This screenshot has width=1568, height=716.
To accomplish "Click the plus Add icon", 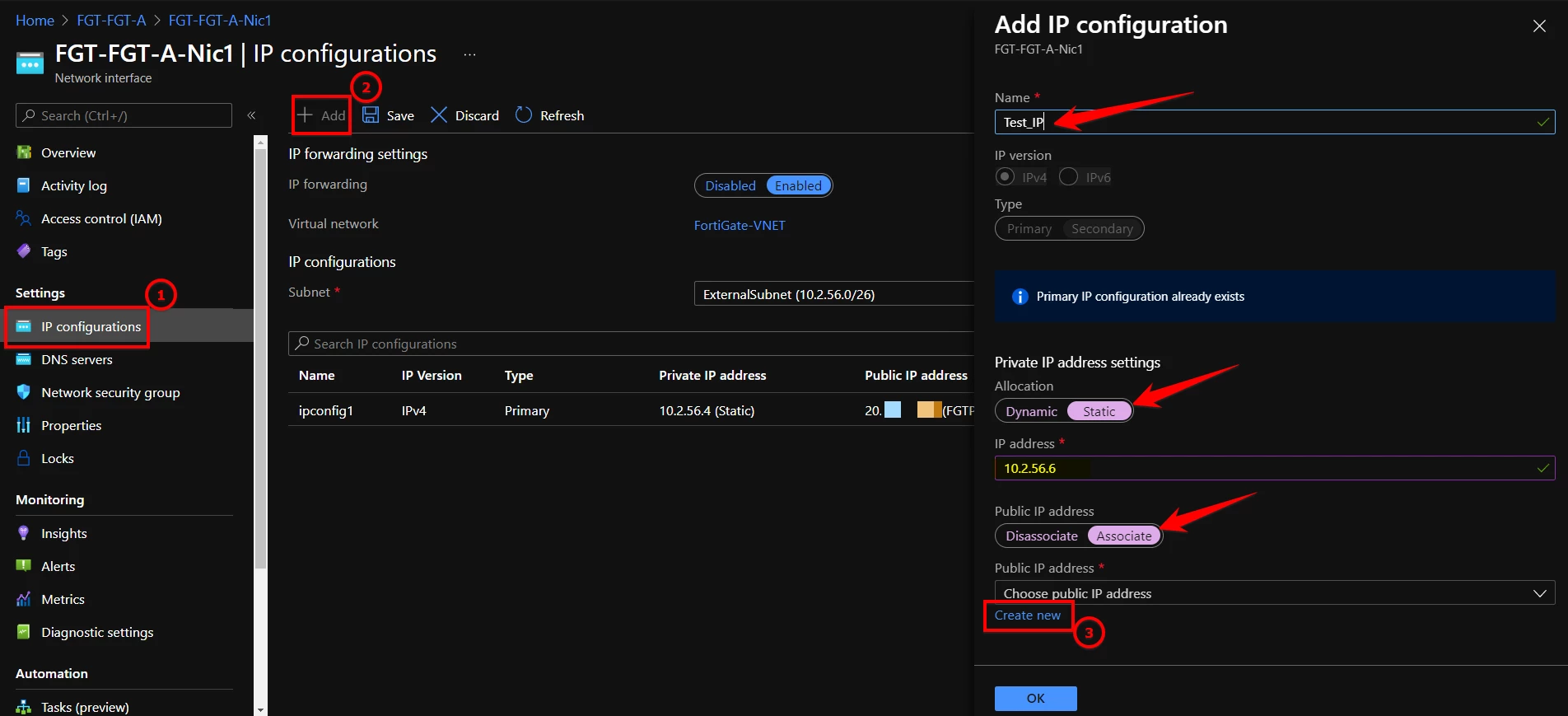I will click(x=305, y=115).
